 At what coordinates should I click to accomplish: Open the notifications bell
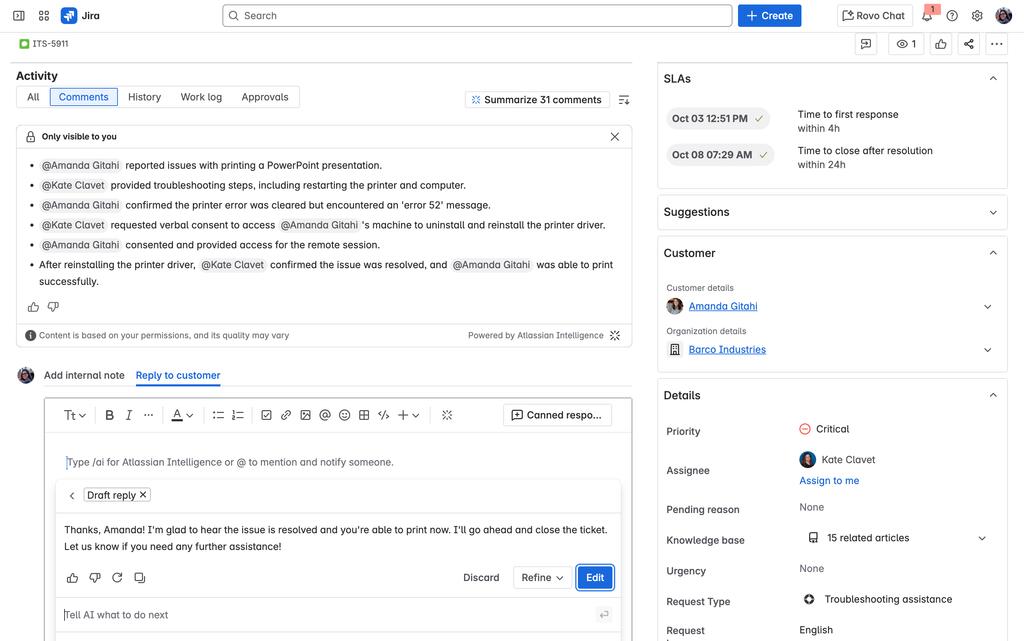(x=927, y=16)
